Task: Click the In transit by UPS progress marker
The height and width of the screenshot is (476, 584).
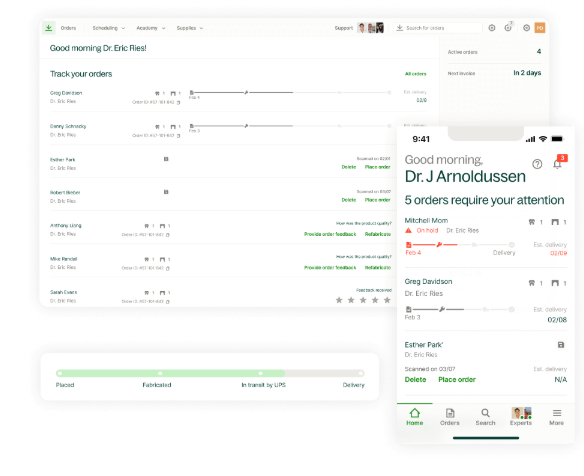Action: pos(260,373)
